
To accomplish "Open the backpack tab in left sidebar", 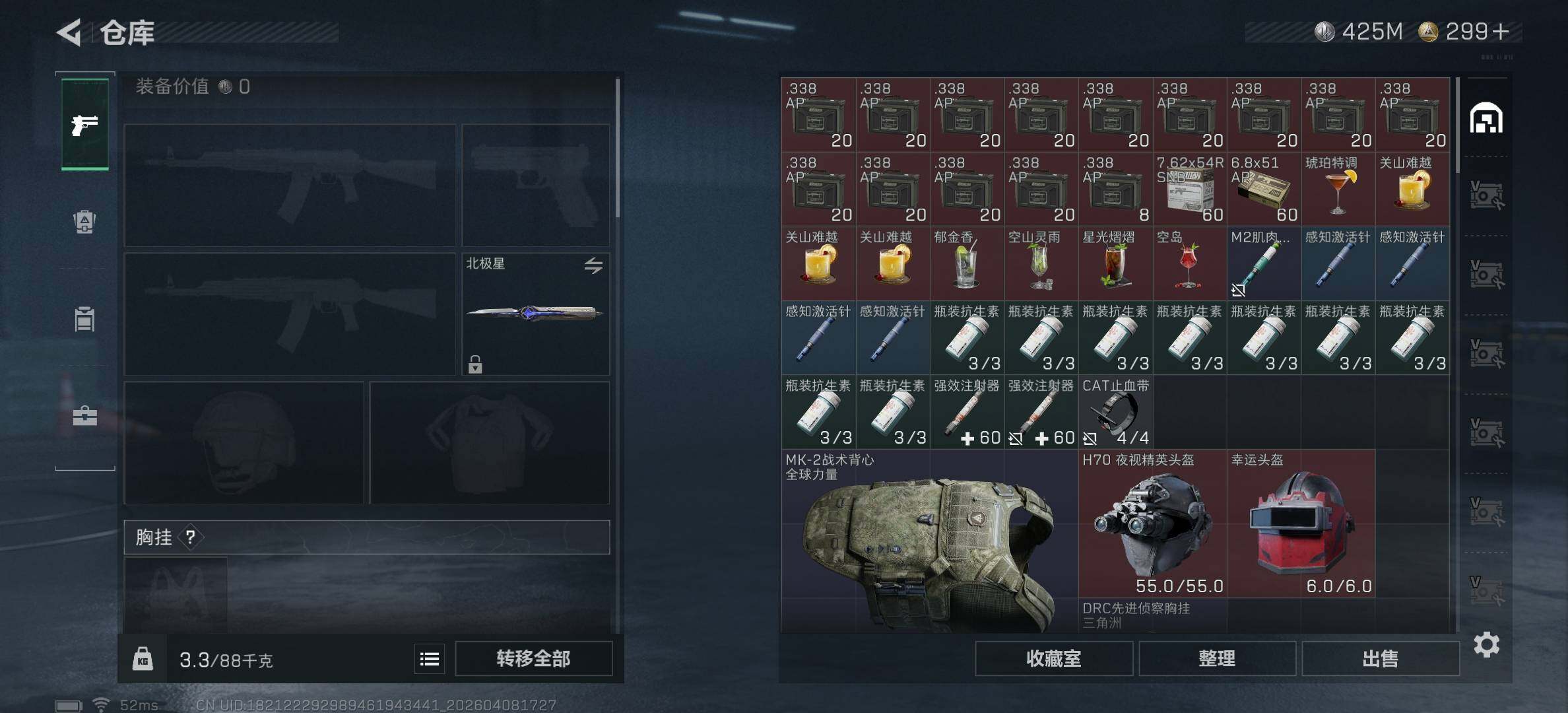I will click(84, 222).
